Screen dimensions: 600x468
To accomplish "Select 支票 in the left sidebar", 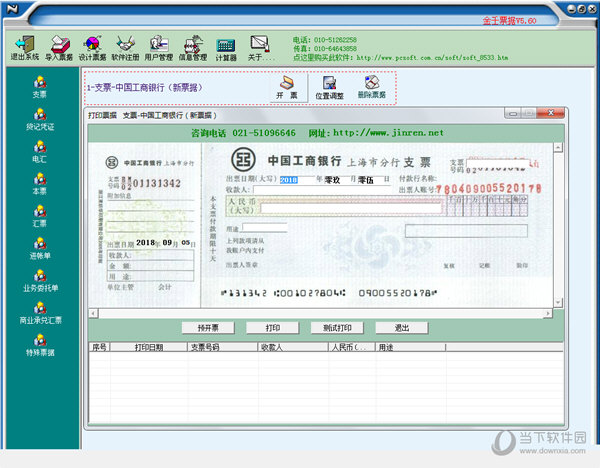I will [40, 87].
